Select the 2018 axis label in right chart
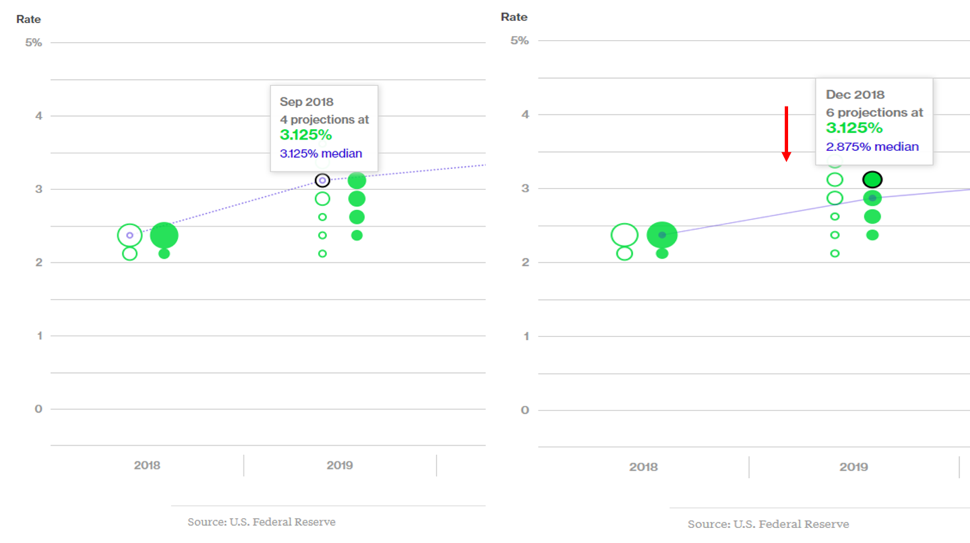This screenshot has width=970, height=543. pos(644,467)
